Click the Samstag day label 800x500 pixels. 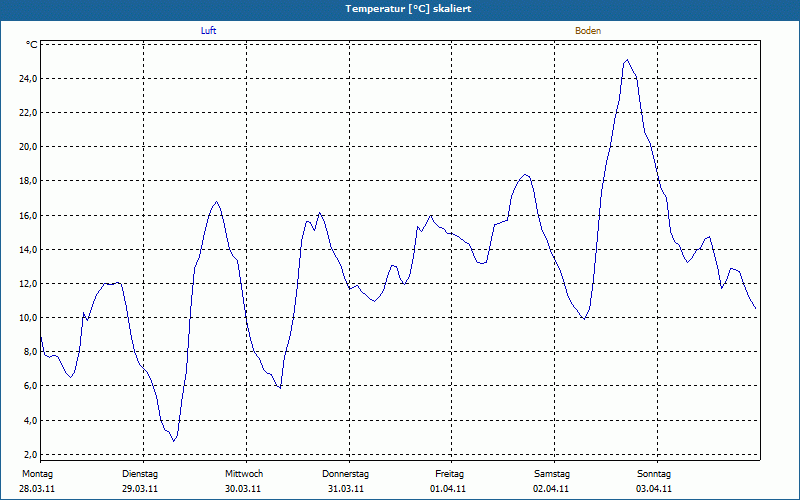[552, 474]
